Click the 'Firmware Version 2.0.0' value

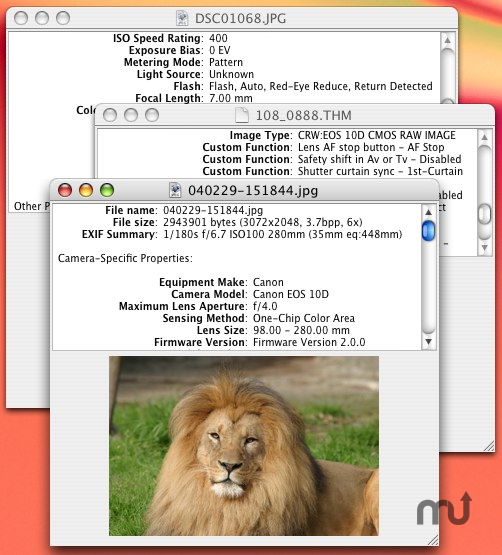click(x=309, y=343)
